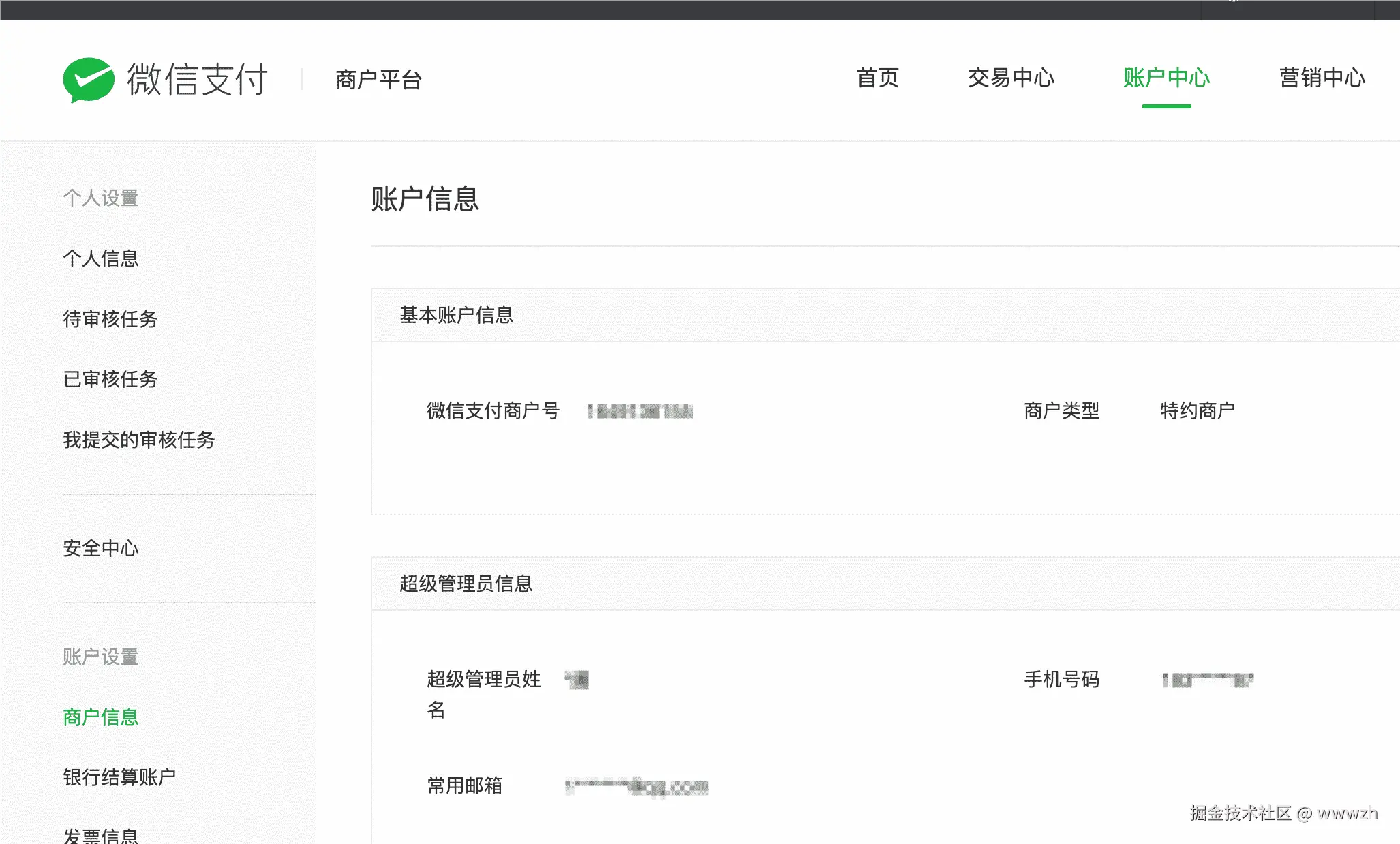This screenshot has width=1400, height=844.
Task: Open 银行结算账户 settings
Action: 120,775
